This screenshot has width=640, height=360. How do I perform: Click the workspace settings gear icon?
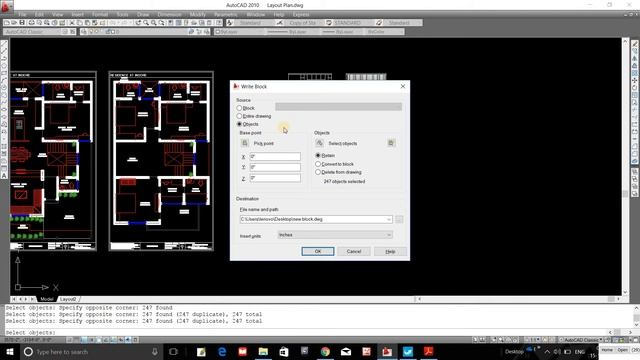click(x=65, y=31)
